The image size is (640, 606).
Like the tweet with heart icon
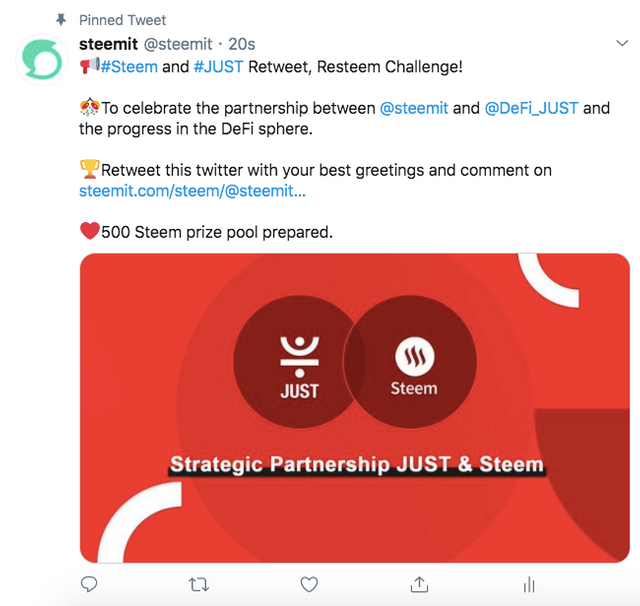(309, 584)
